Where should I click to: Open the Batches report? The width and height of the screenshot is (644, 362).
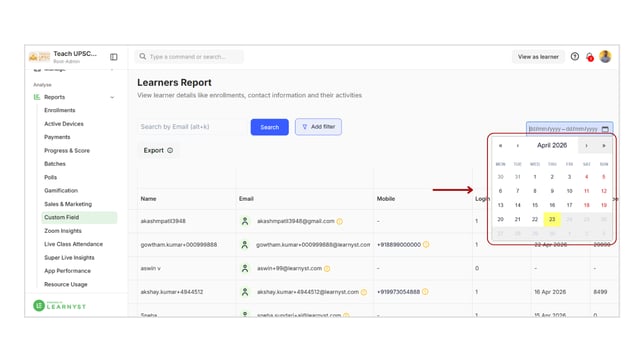coord(55,164)
